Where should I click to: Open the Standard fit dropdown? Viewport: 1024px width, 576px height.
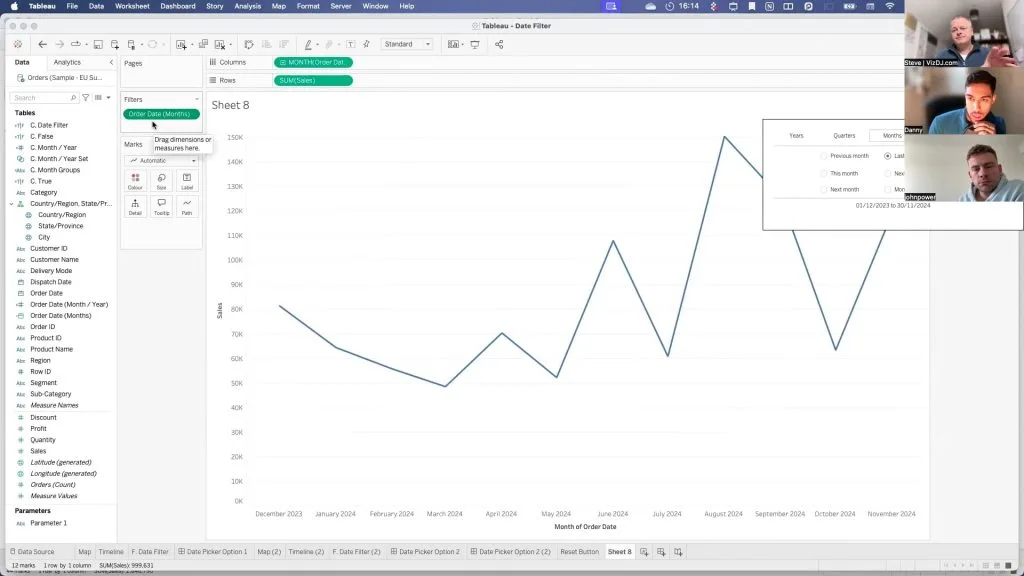pos(407,44)
